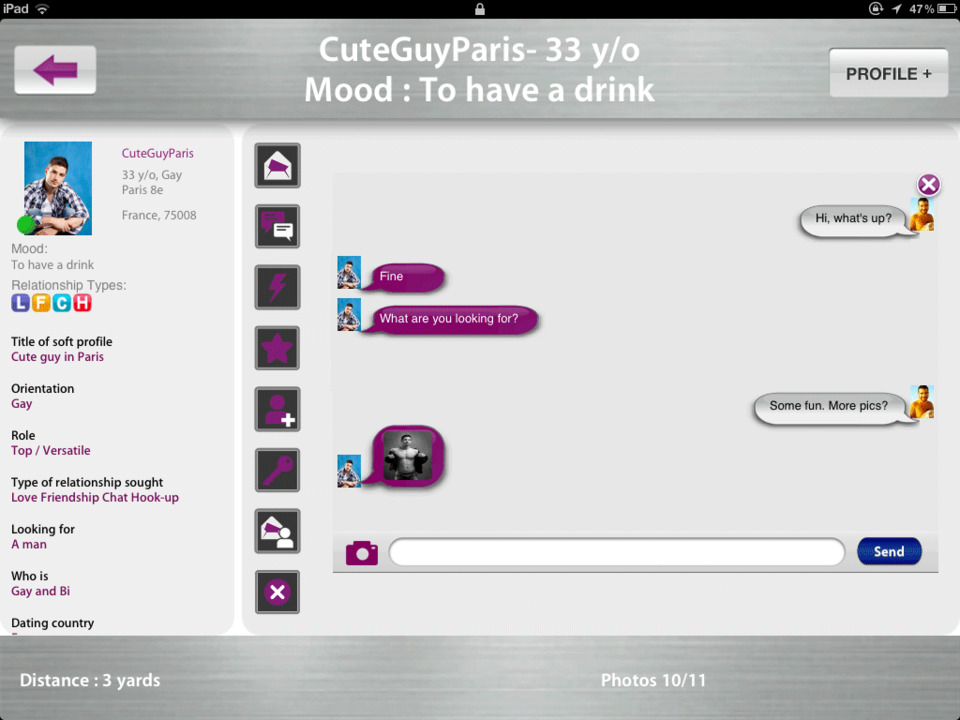Select the red H relationship badge
Viewport: 960px width, 720px height.
tap(82, 303)
